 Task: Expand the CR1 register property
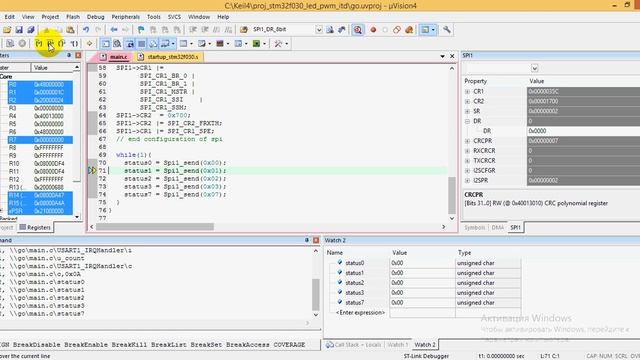(x=467, y=91)
